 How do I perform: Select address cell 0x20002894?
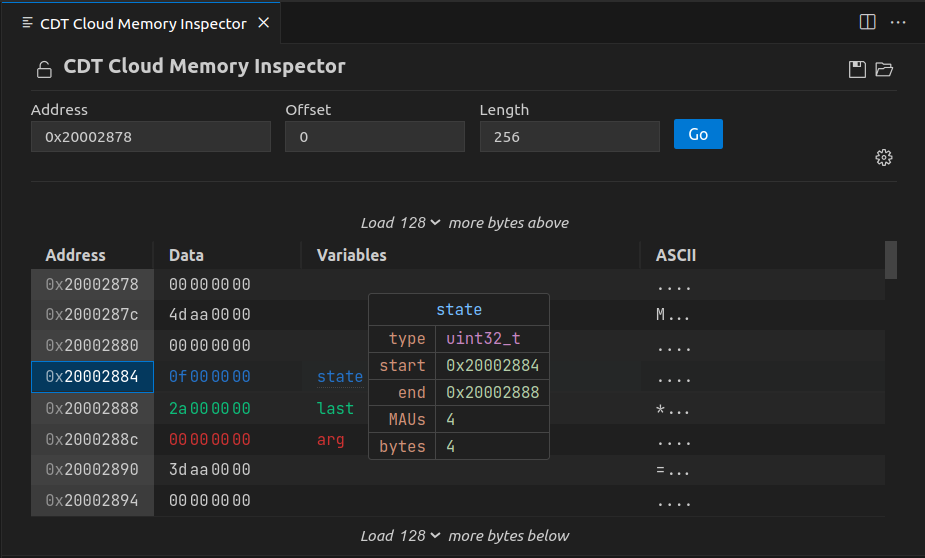92,500
